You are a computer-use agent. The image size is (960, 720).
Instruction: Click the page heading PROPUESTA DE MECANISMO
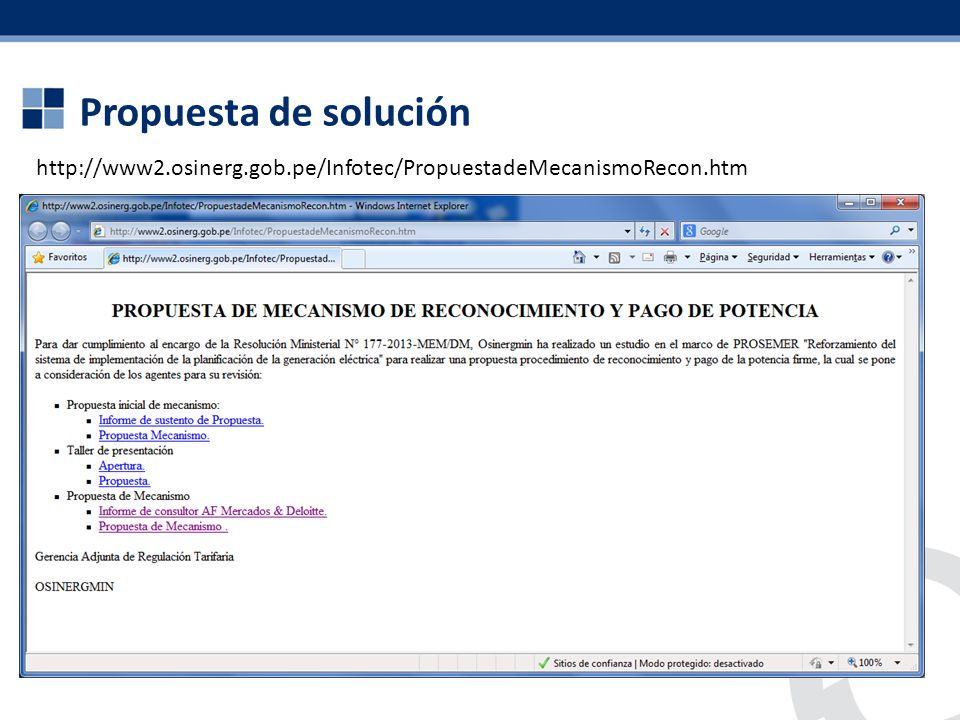465,310
